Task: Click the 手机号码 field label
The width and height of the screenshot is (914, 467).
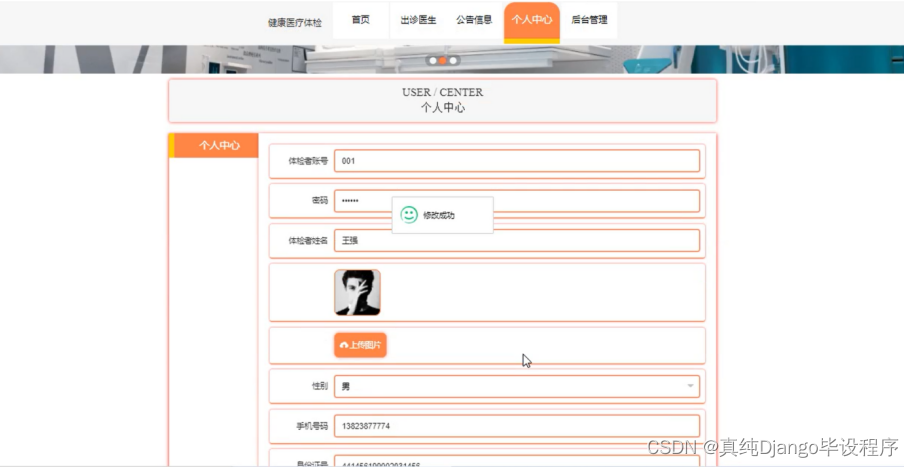Action: [x=312, y=426]
